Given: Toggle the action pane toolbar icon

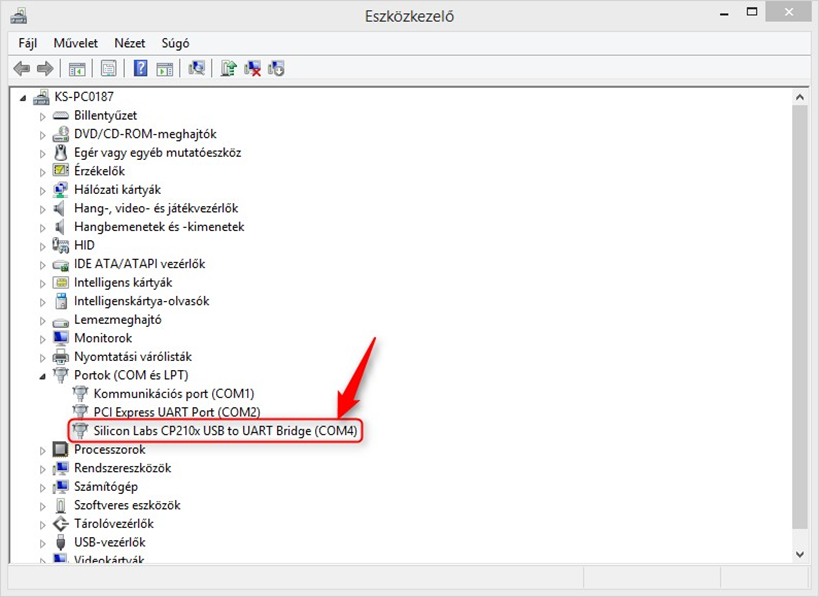Looking at the screenshot, I should click(x=165, y=68).
